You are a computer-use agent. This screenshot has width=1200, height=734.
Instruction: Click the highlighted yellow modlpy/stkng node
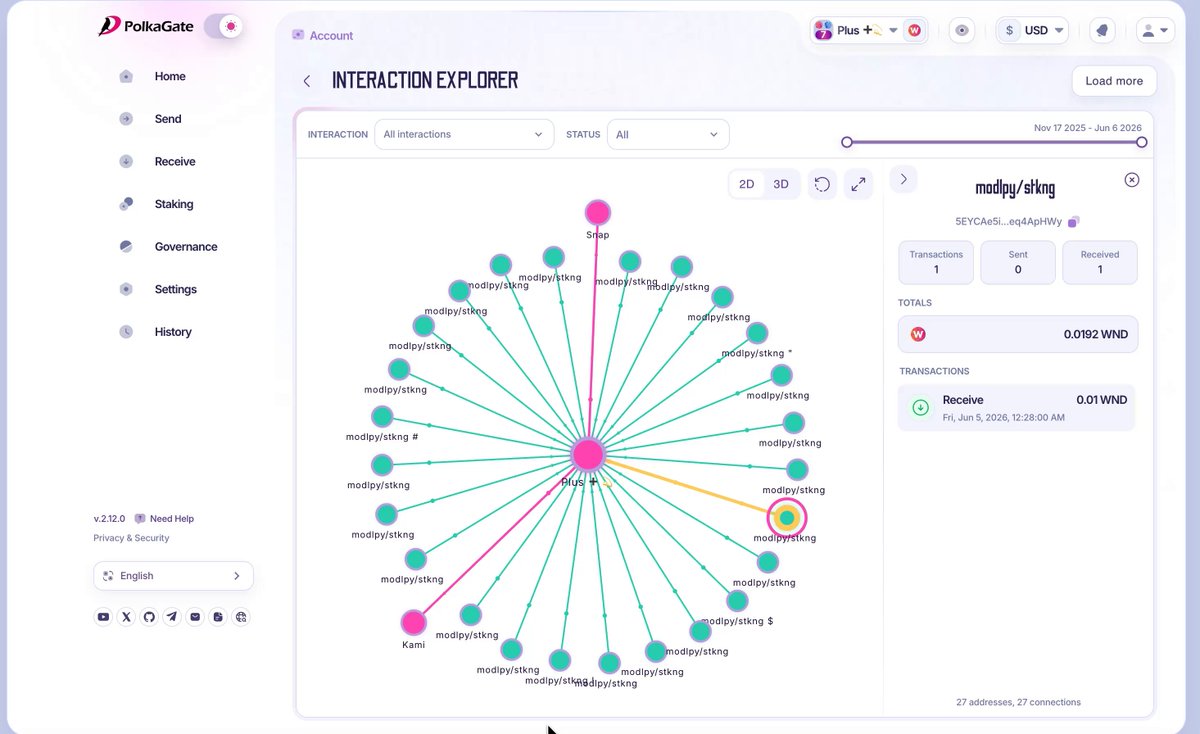pyautogui.click(x=787, y=517)
